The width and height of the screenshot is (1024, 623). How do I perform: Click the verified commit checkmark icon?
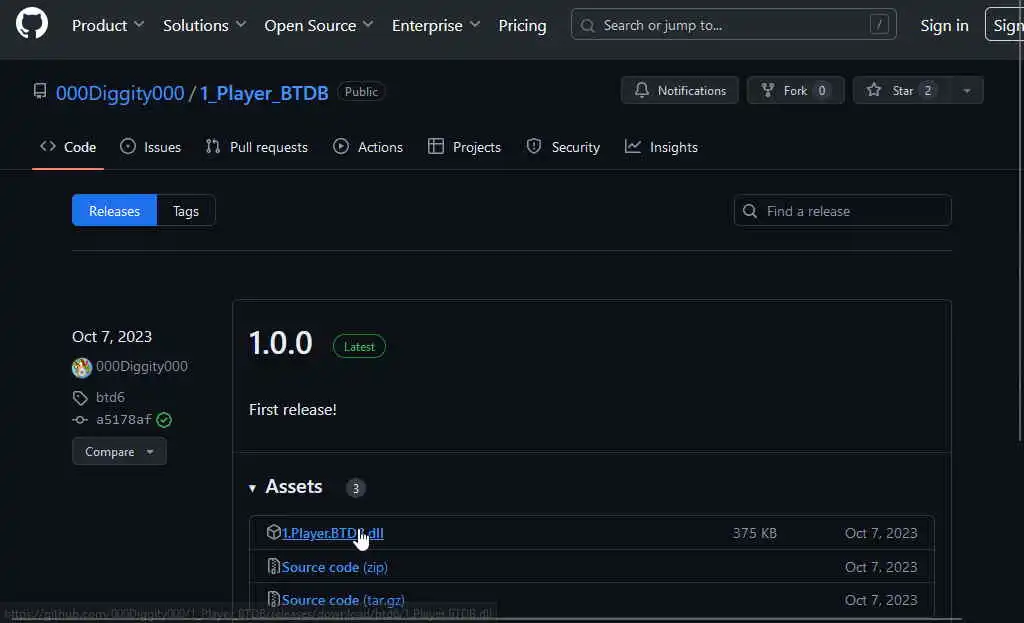164,420
